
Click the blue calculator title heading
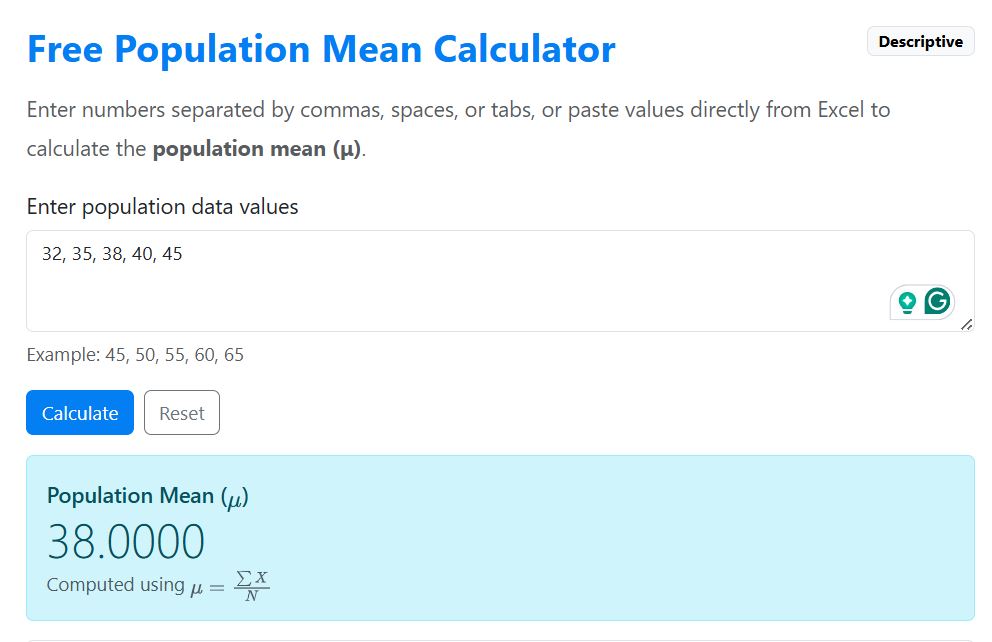(x=322, y=48)
